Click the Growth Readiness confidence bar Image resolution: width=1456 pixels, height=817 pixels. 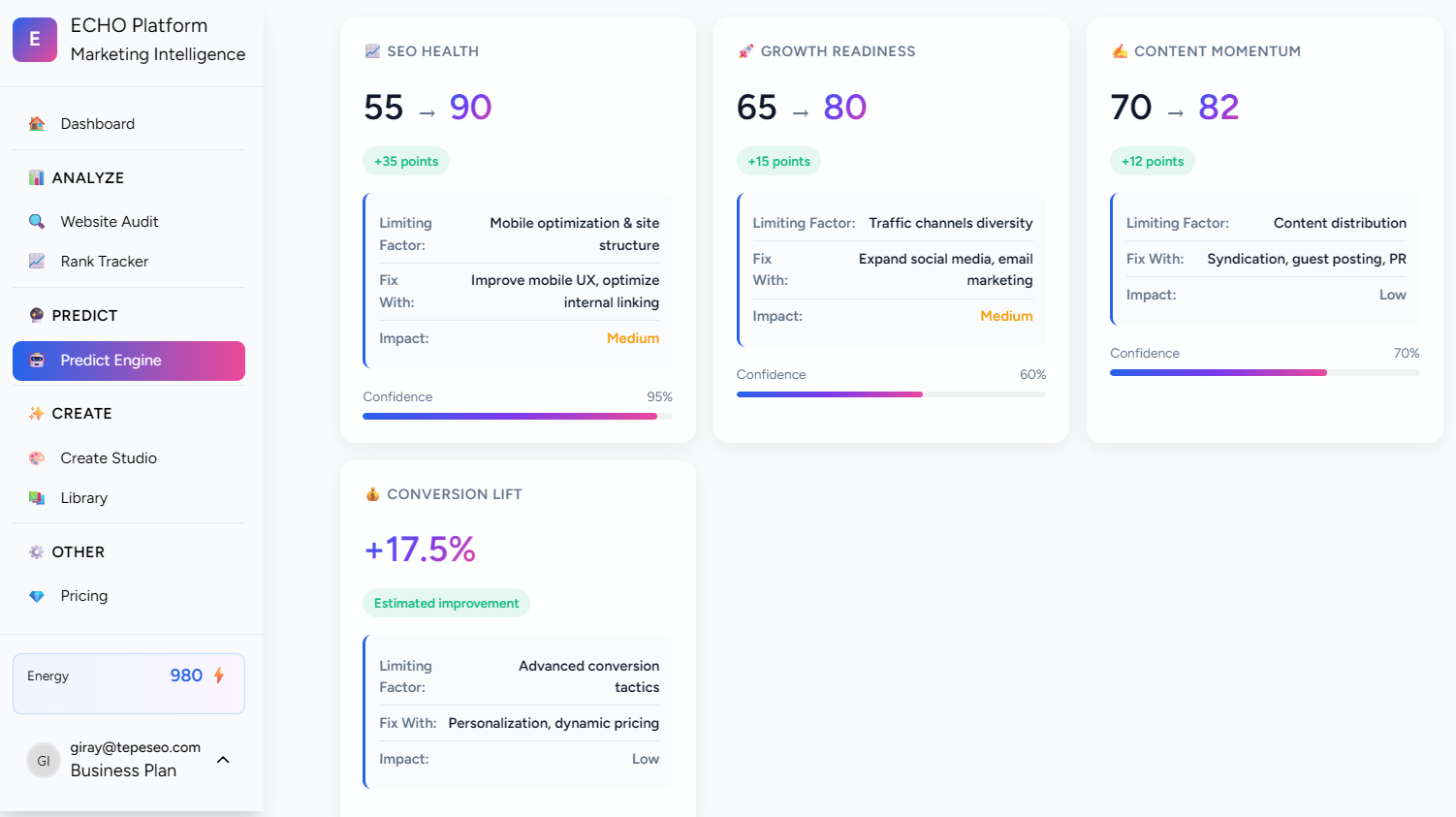pos(890,394)
